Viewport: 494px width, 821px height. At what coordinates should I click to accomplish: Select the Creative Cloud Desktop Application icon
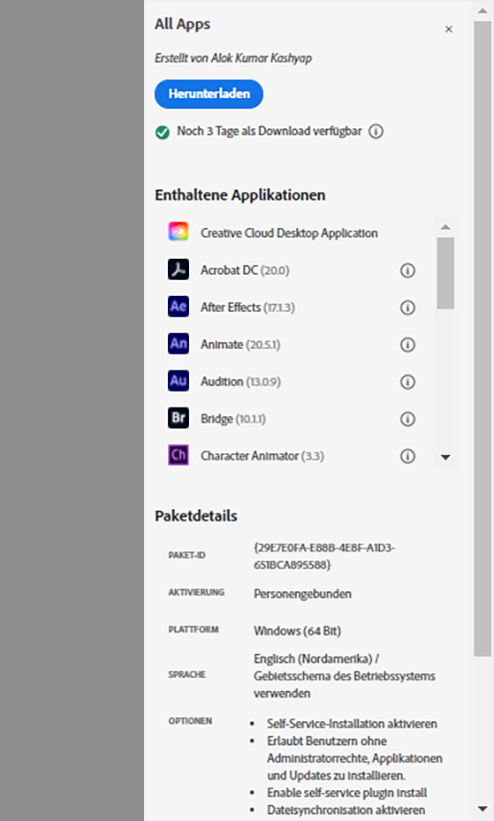[x=178, y=232]
